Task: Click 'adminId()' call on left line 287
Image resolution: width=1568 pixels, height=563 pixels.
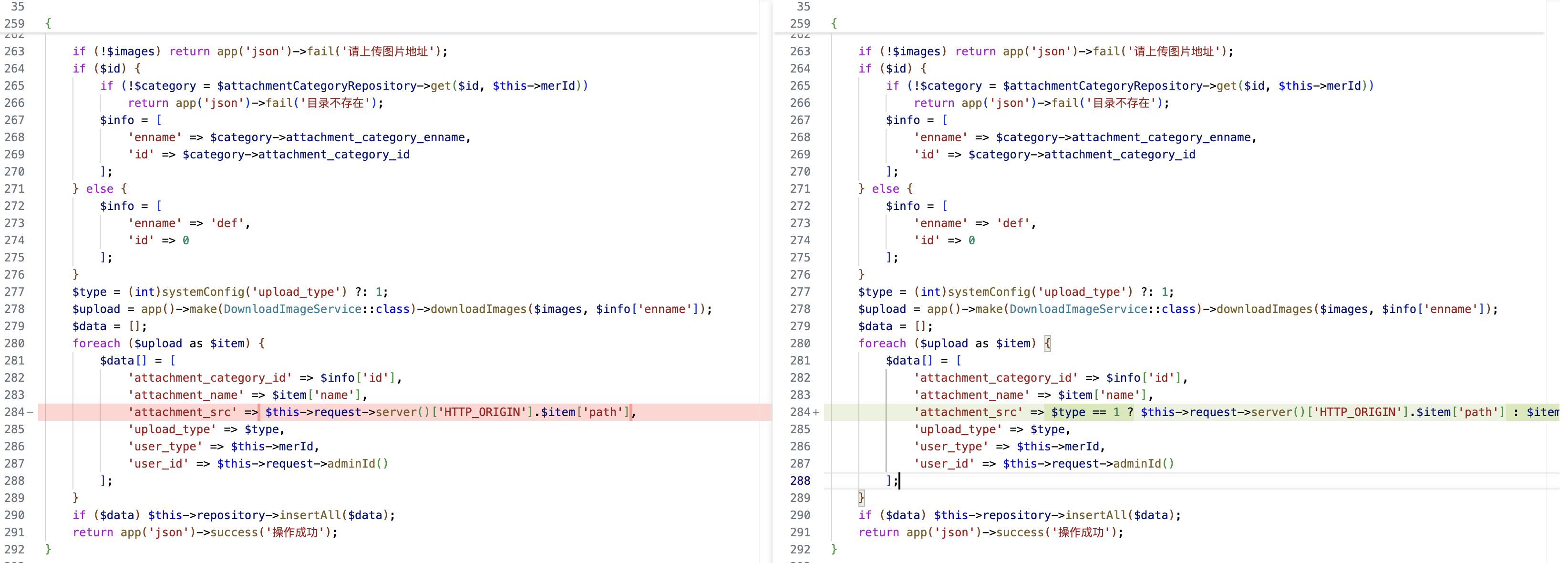Action: point(357,464)
